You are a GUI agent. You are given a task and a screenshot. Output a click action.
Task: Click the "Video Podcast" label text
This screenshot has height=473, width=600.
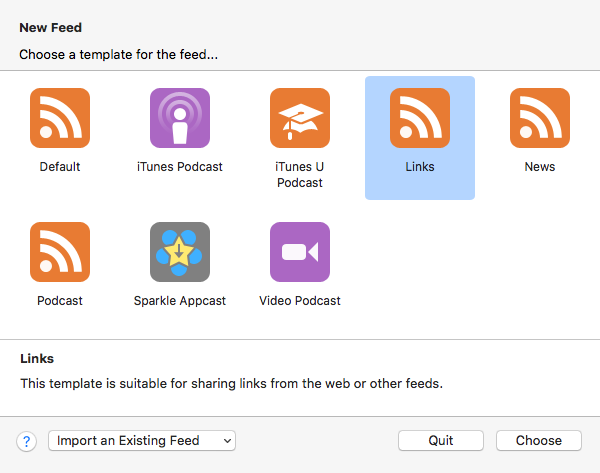pyautogui.click(x=300, y=301)
